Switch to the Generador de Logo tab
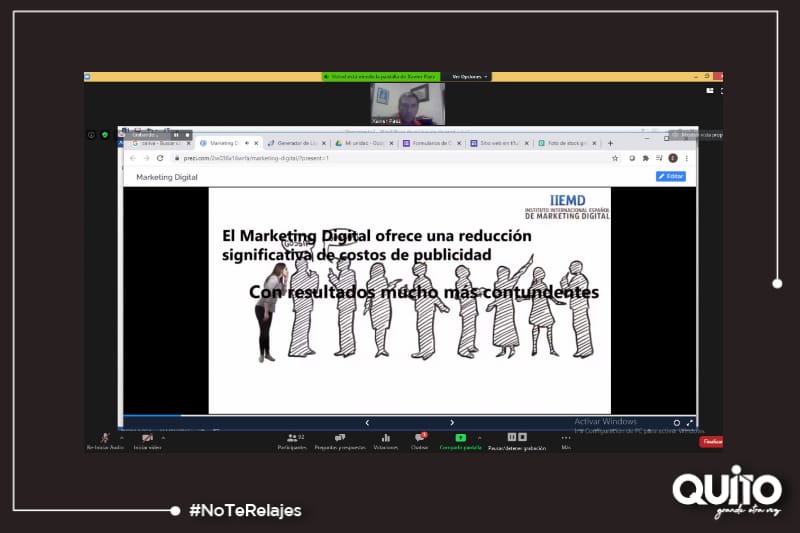This screenshot has width=800, height=533. click(295, 143)
